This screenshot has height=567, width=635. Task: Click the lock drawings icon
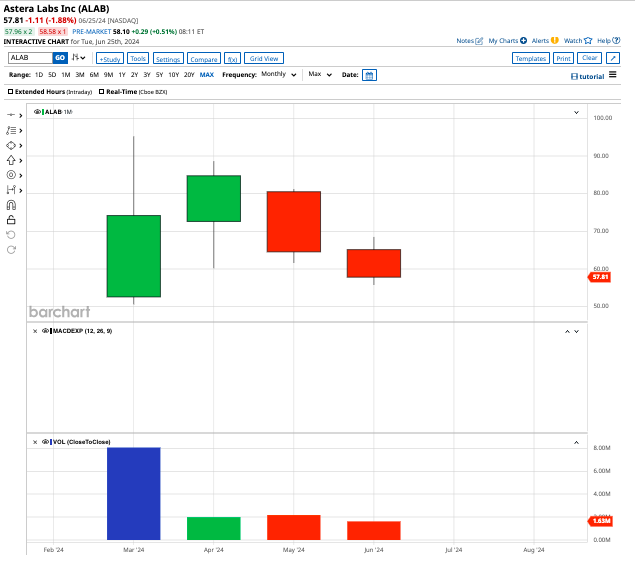tap(11, 219)
